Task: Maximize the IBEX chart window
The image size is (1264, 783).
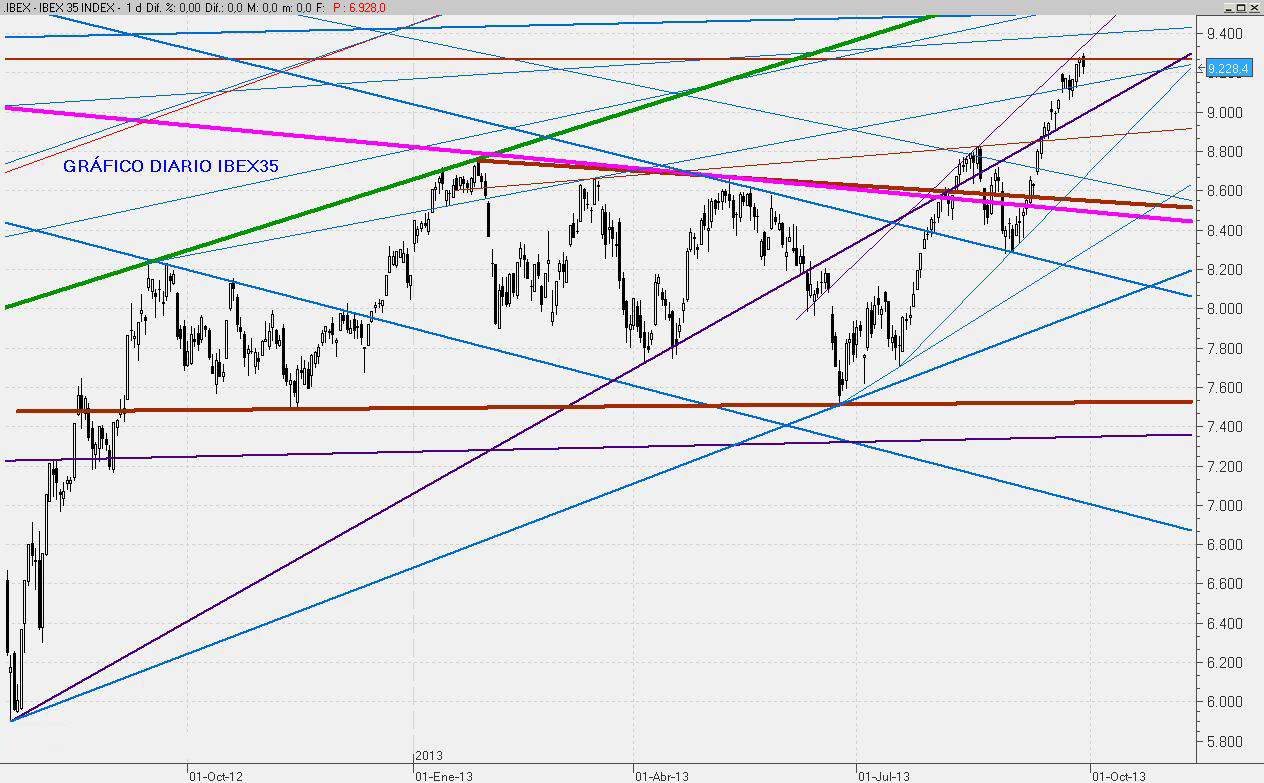Action: 1240,7
